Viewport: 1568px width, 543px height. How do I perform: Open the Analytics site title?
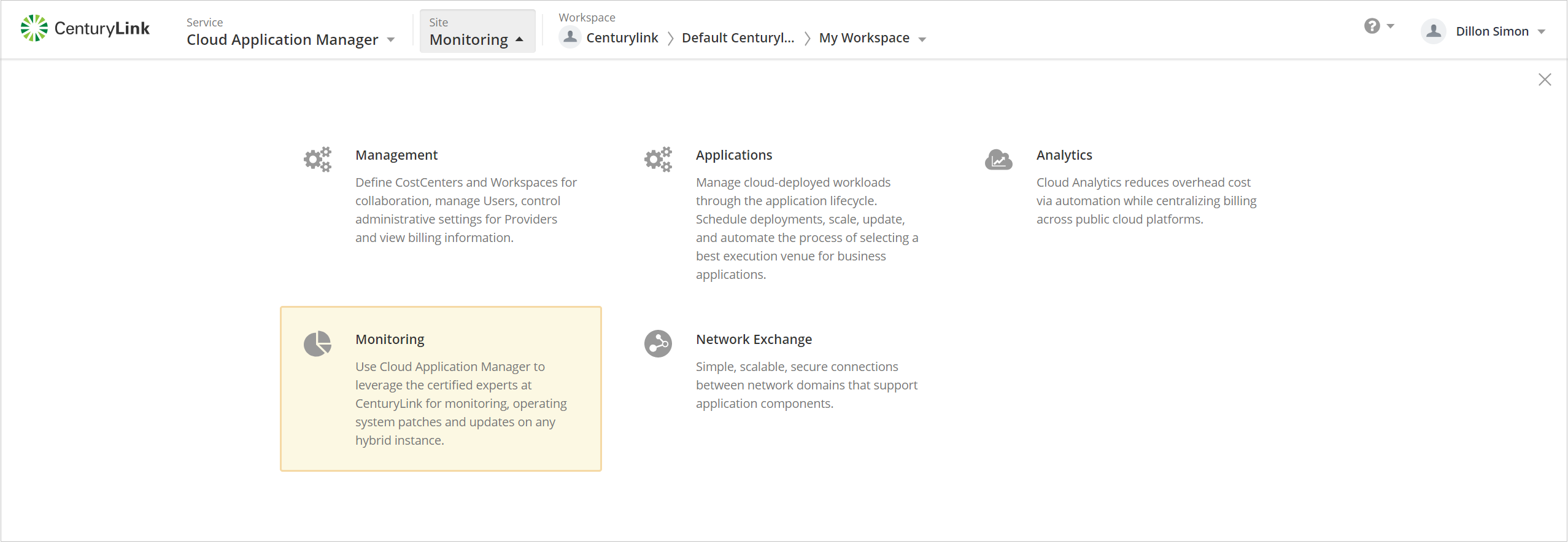click(1064, 155)
